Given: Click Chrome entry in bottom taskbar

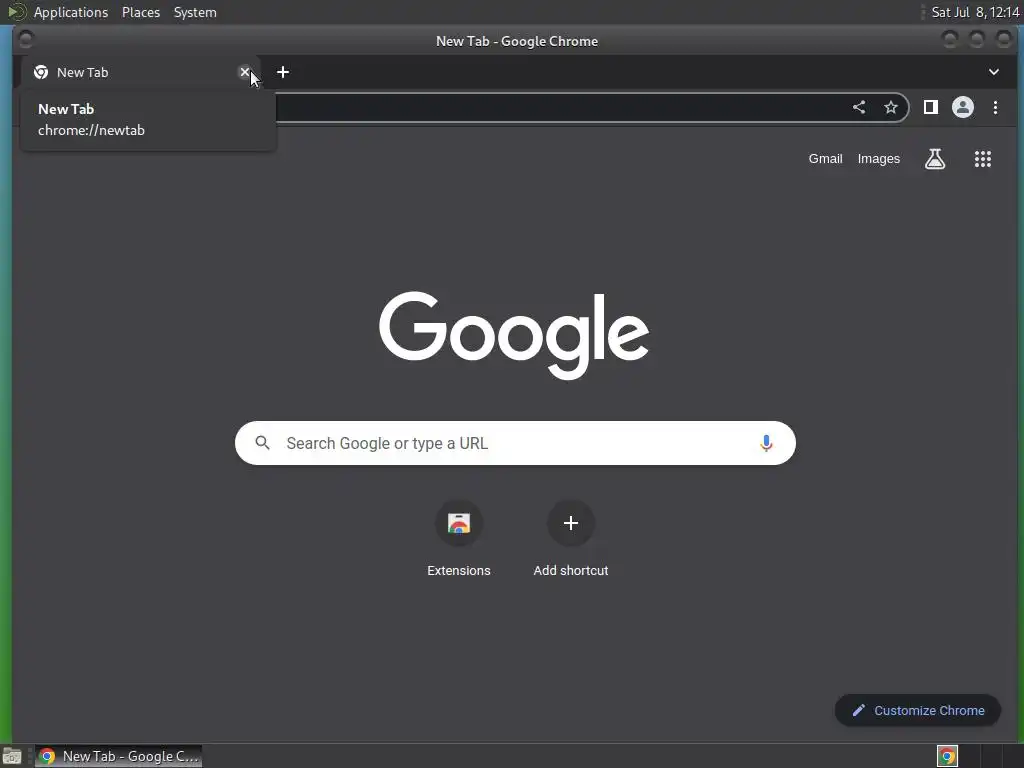Looking at the screenshot, I should coord(118,756).
